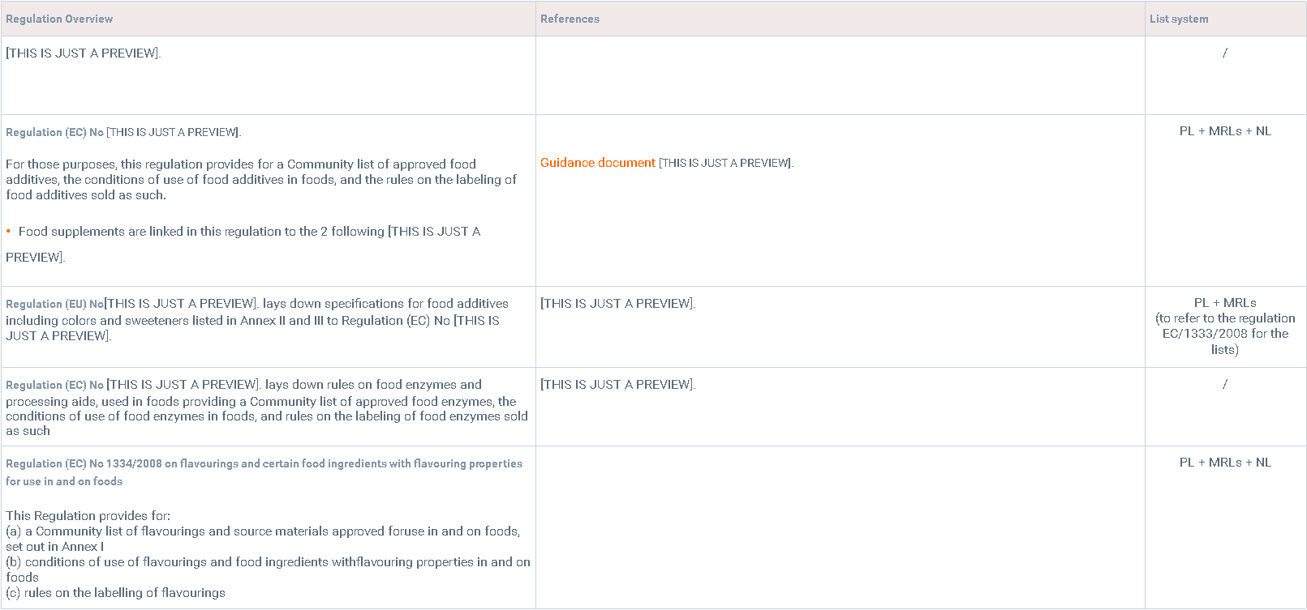The width and height of the screenshot is (1307, 610).
Task: Click the orange bullet before Food supplements
Action: click(x=9, y=232)
